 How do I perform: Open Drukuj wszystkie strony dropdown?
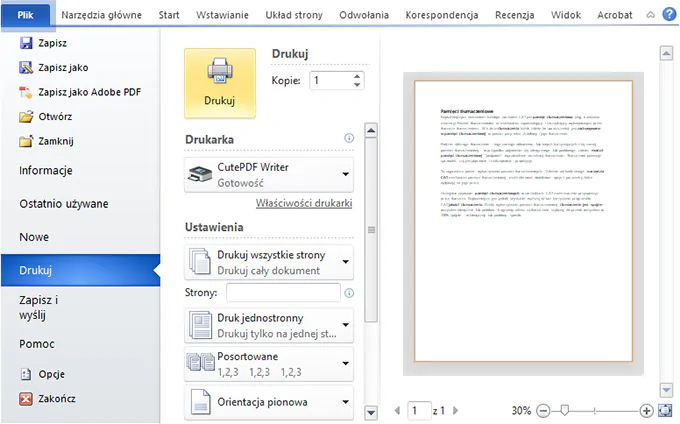(x=269, y=262)
